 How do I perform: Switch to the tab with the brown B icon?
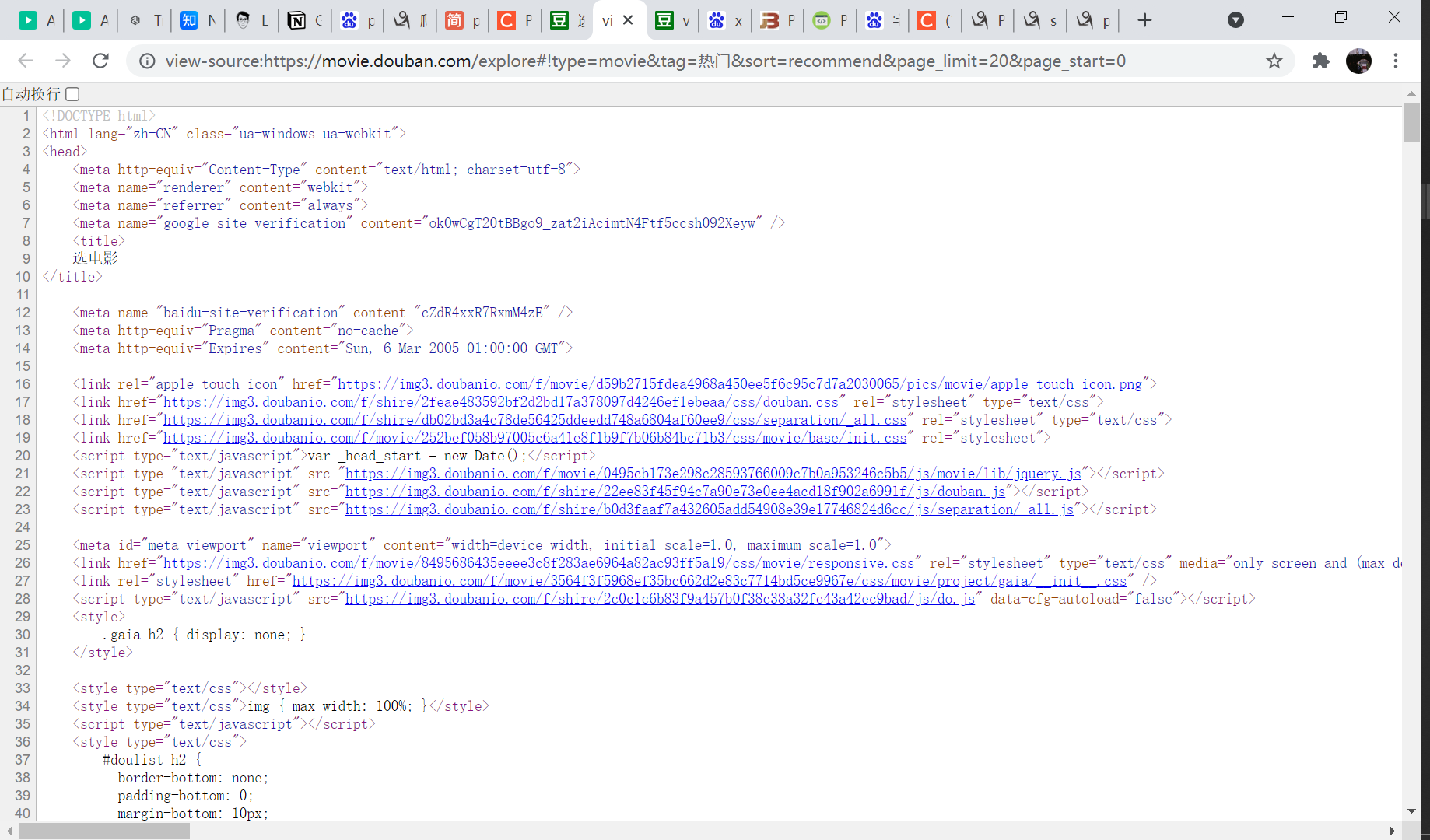778,20
